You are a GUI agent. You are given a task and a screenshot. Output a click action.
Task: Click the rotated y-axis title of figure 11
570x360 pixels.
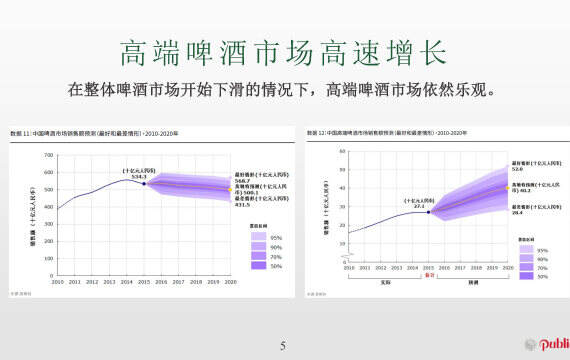pos(33,217)
